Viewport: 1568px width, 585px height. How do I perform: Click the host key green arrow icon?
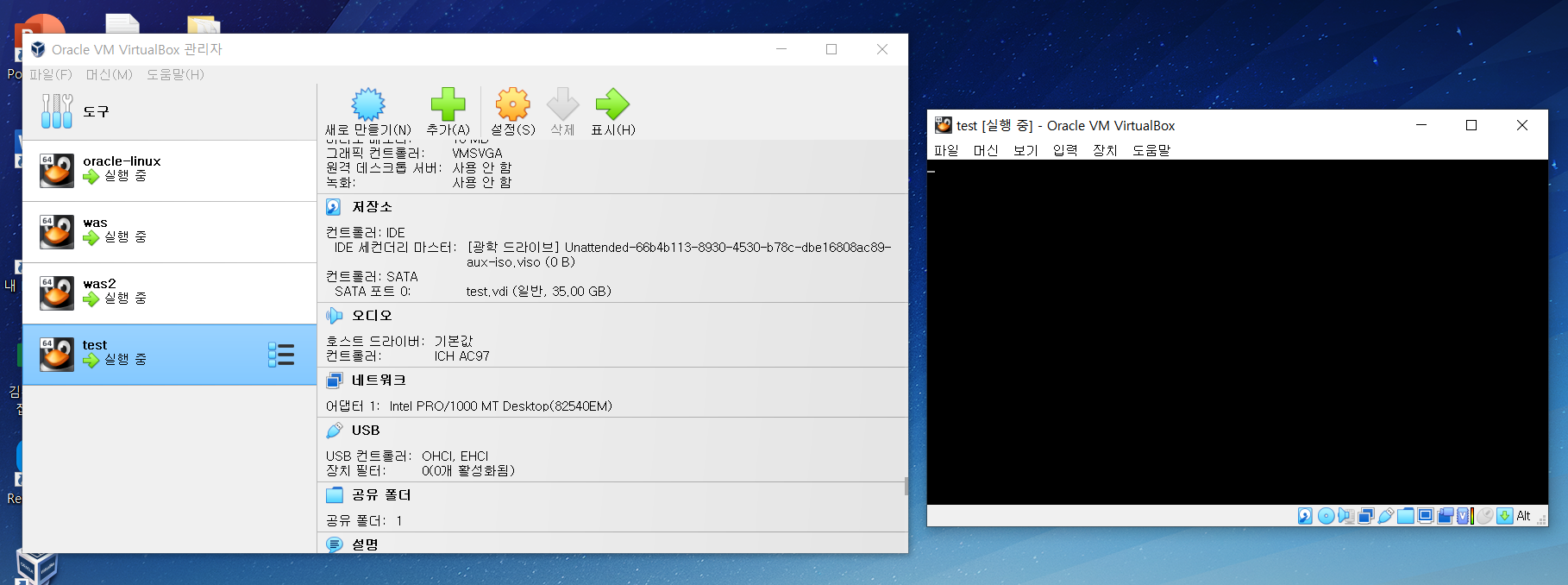tap(1505, 516)
